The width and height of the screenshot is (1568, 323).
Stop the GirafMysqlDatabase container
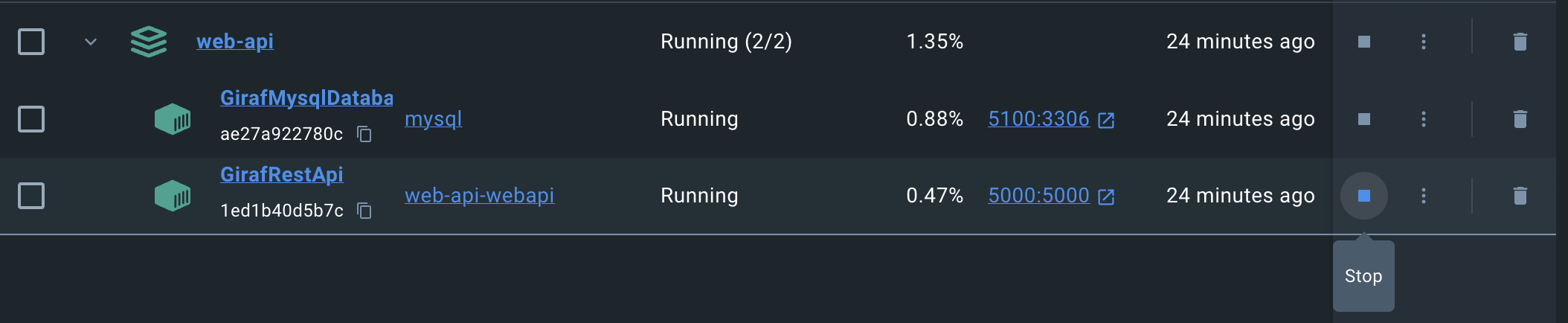[x=1363, y=119]
